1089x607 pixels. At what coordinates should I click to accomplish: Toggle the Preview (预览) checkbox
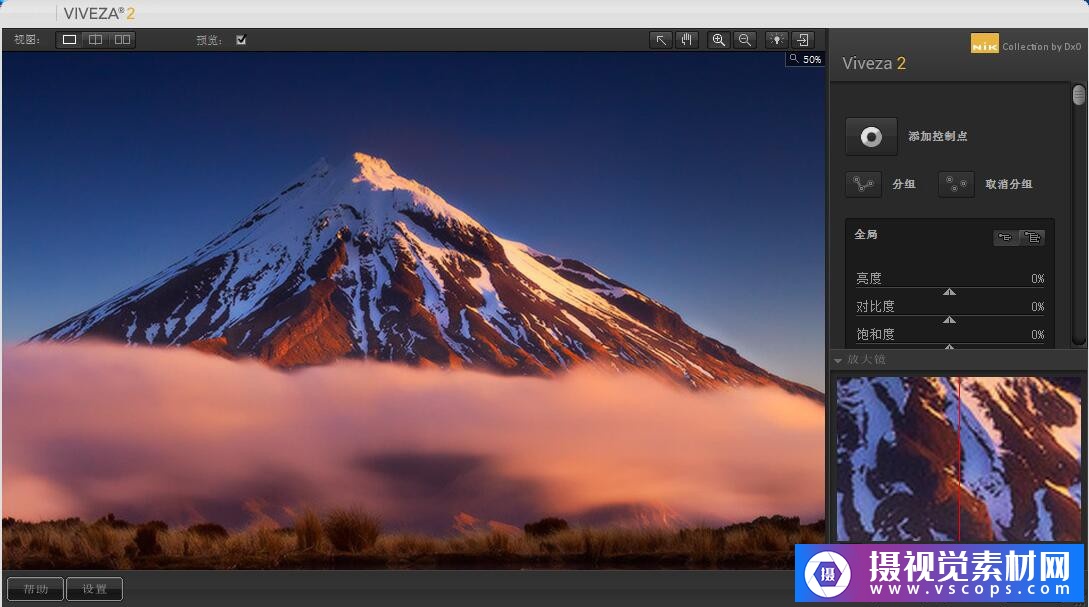click(x=241, y=40)
